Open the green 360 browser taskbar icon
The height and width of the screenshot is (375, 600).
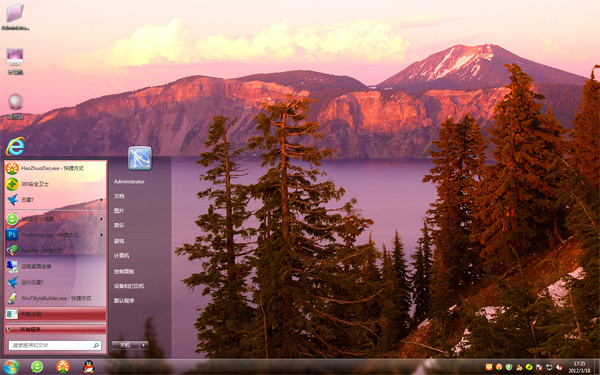pos(37,367)
